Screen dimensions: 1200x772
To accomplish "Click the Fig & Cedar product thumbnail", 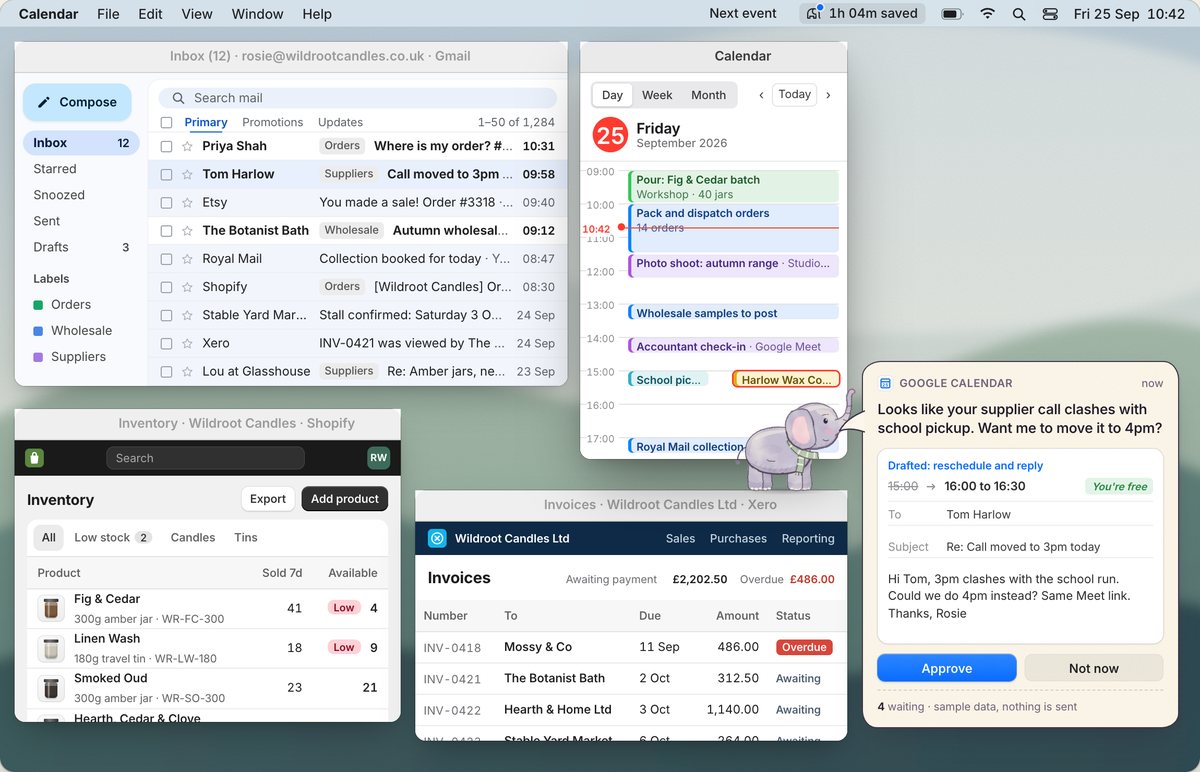I will [x=50, y=608].
